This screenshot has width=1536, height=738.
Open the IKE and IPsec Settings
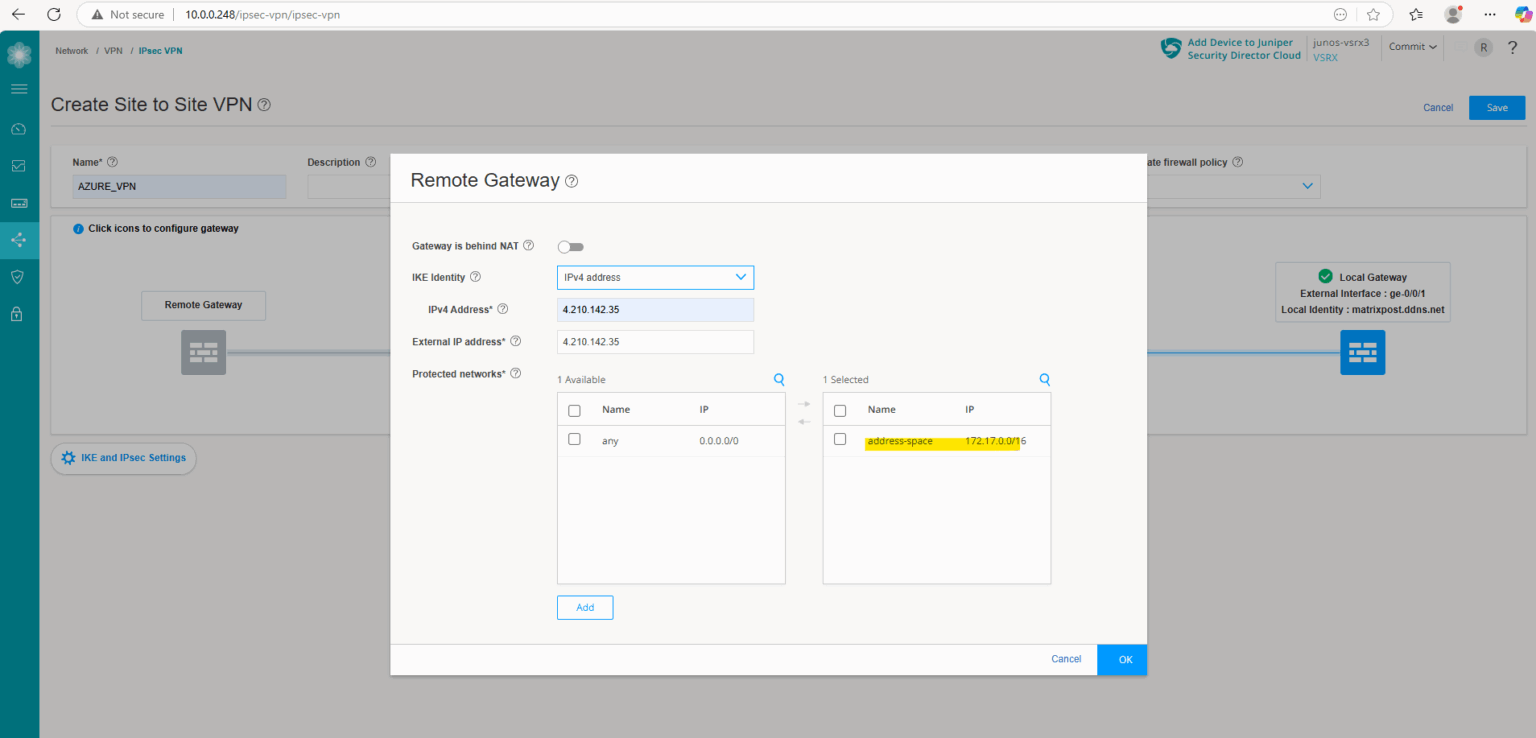click(x=123, y=458)
